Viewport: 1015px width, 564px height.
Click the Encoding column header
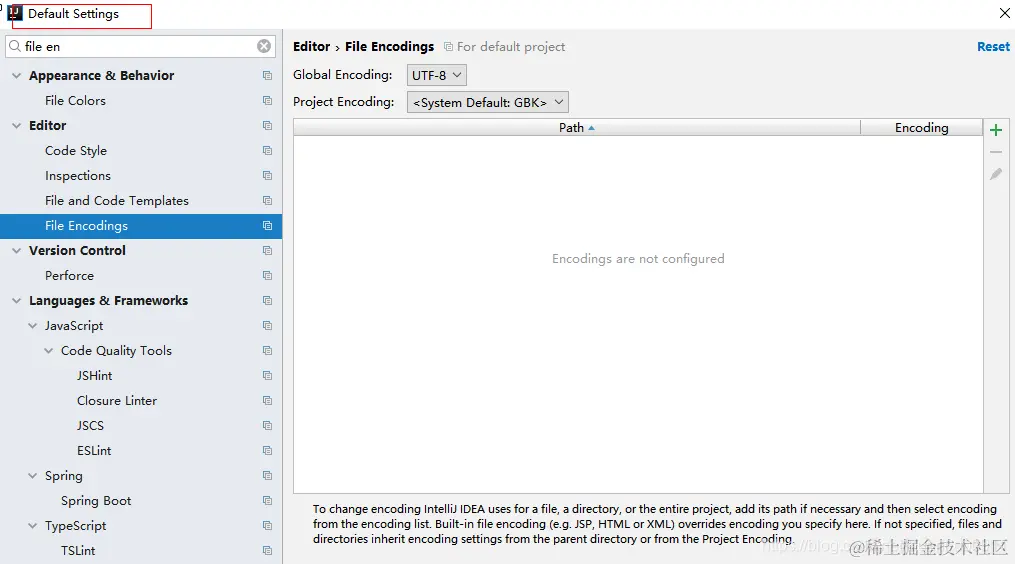pos(922,128)
